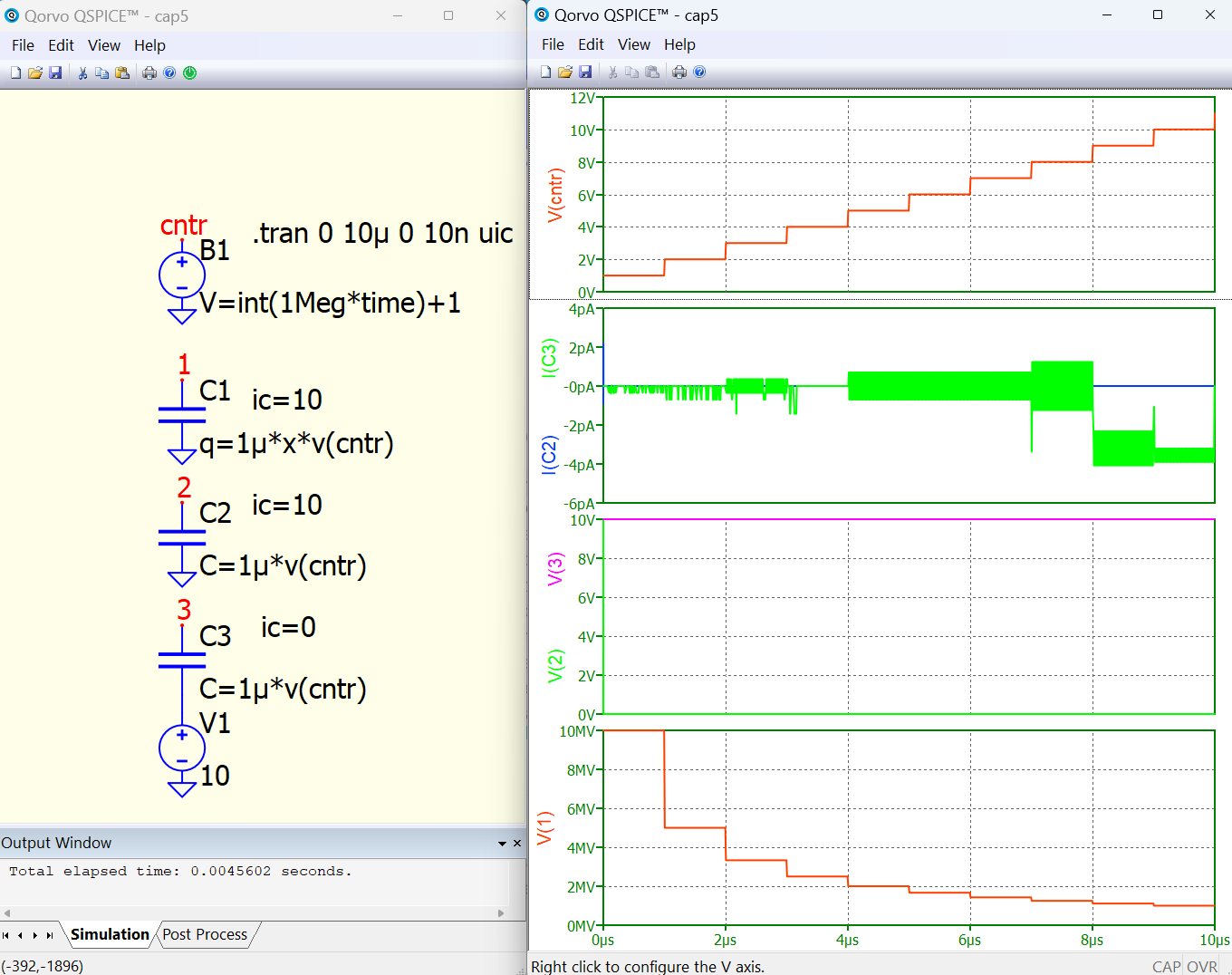The width and height of the screenshot is (1232, 975).
Task: Click Open file icon in schematic window
Action: (x=35, y=73)
